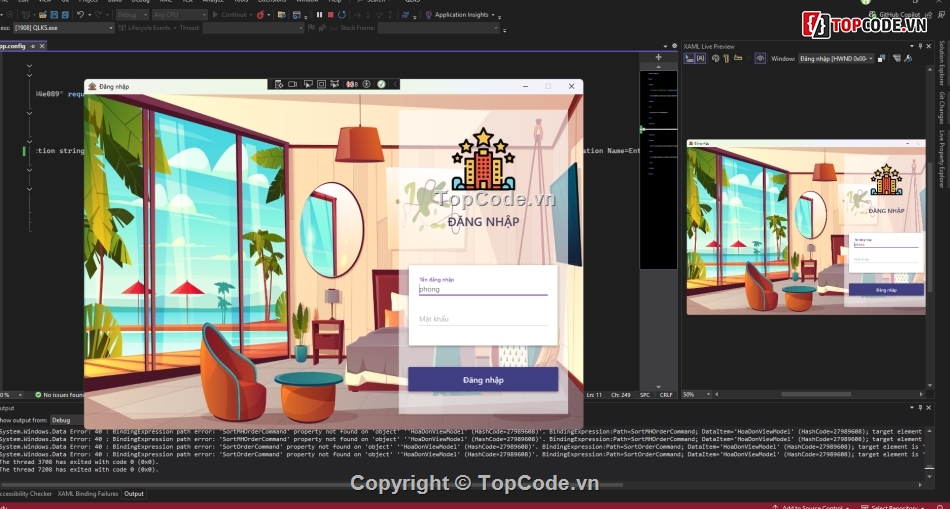This screenshot has height=509, width=950.
Task: Open the Debug configuration dropdown
Action: 132,15
